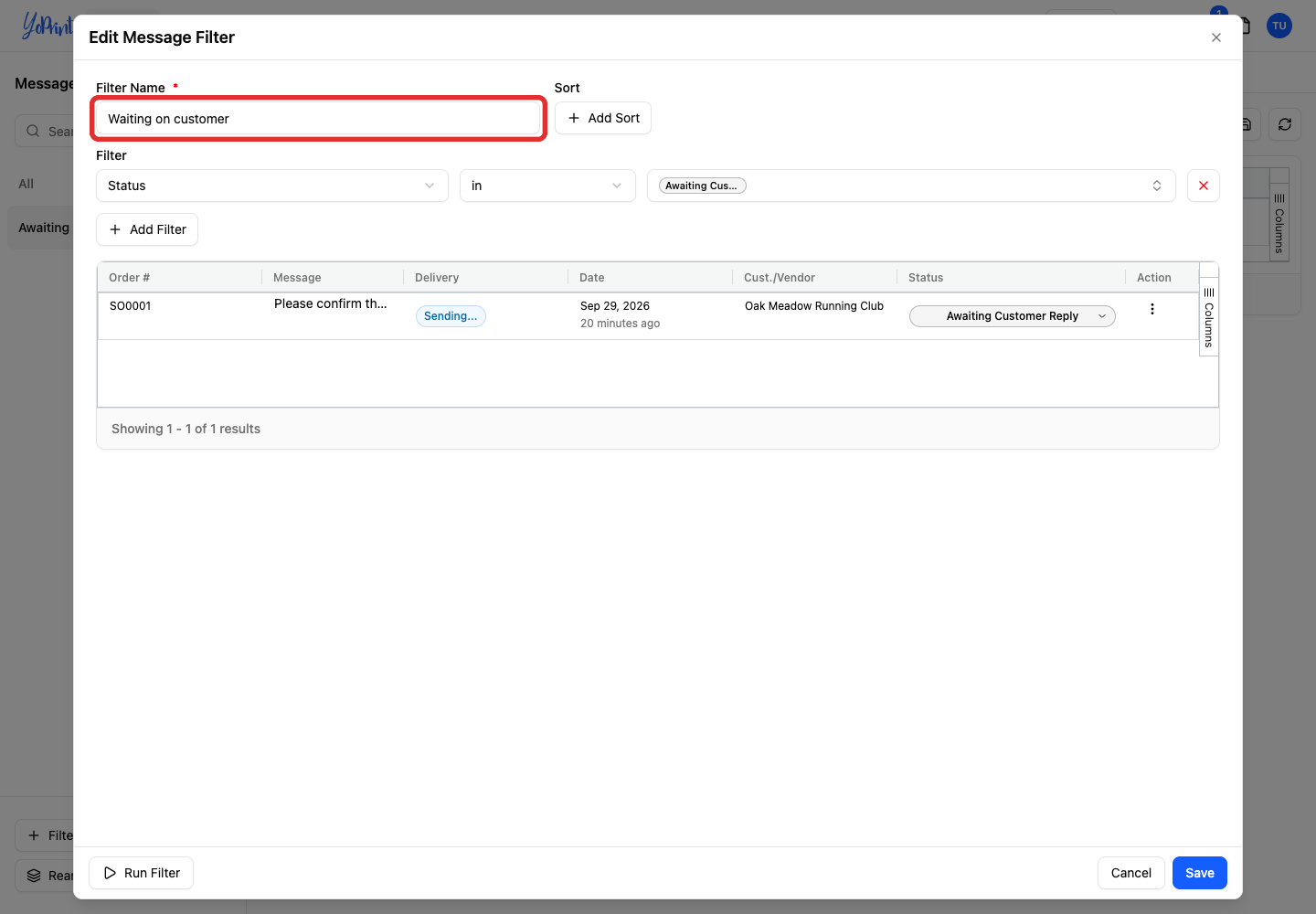Screen dimensions: 1316x914
Task: Click the Sending... delivery badge
Action: [451, 316]
